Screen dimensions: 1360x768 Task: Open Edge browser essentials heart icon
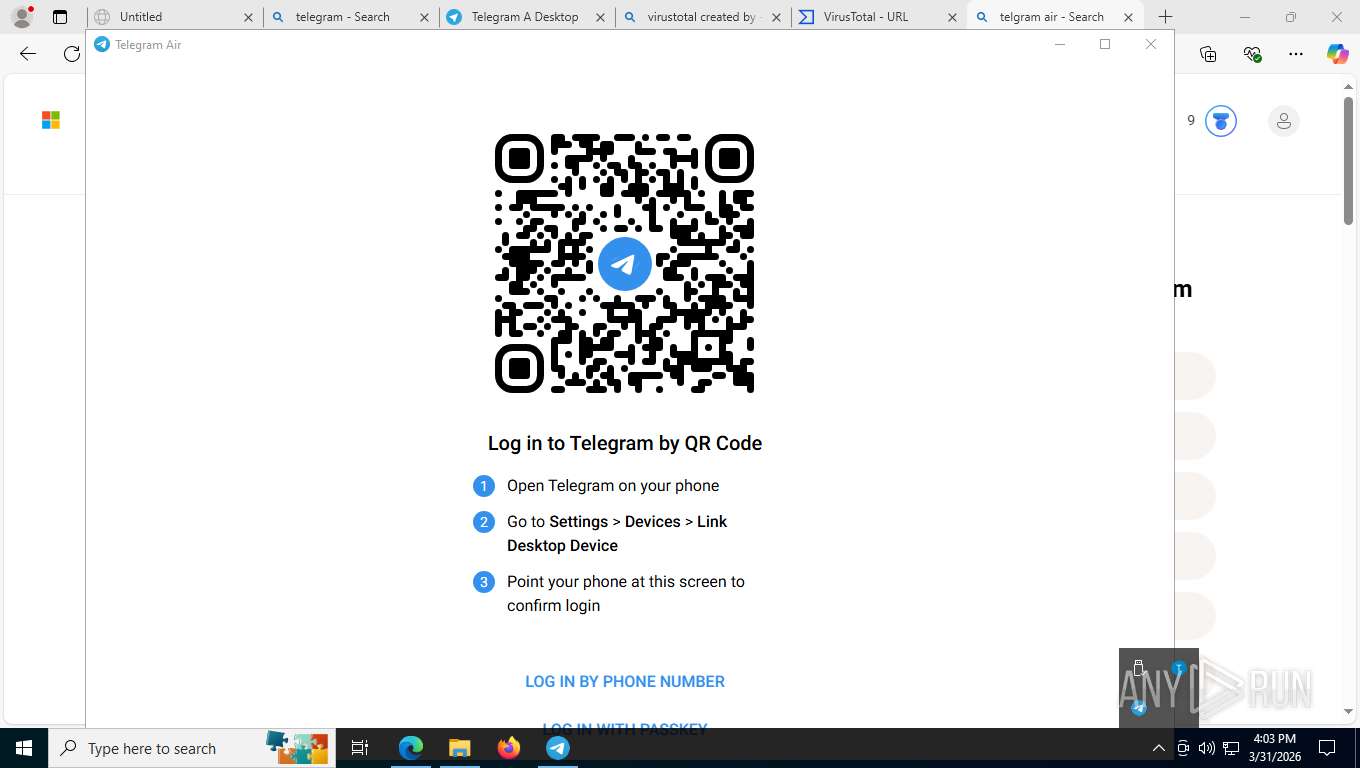coord(1252,54)
